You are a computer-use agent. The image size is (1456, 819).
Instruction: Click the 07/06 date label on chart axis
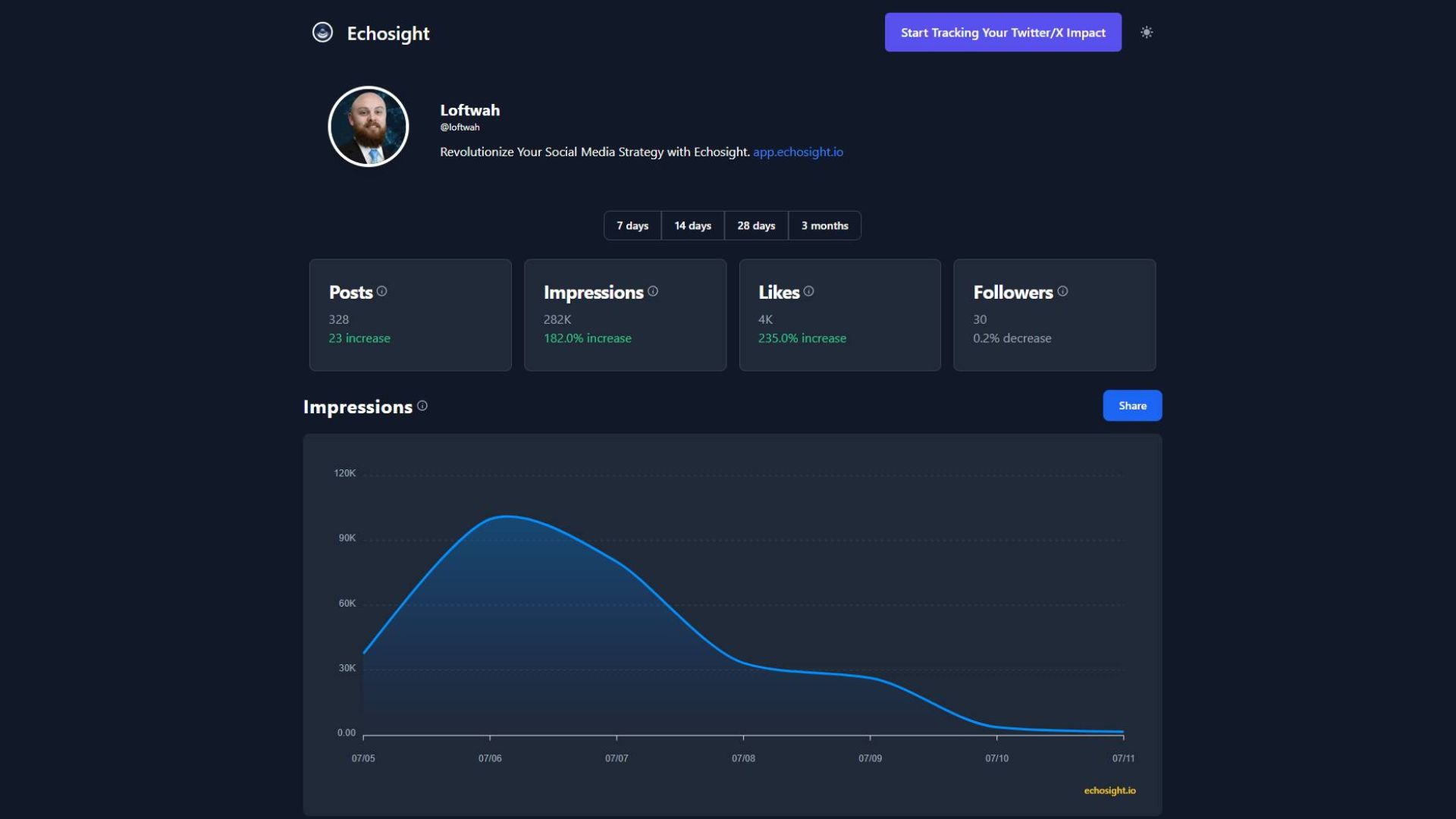pos(490,758)
